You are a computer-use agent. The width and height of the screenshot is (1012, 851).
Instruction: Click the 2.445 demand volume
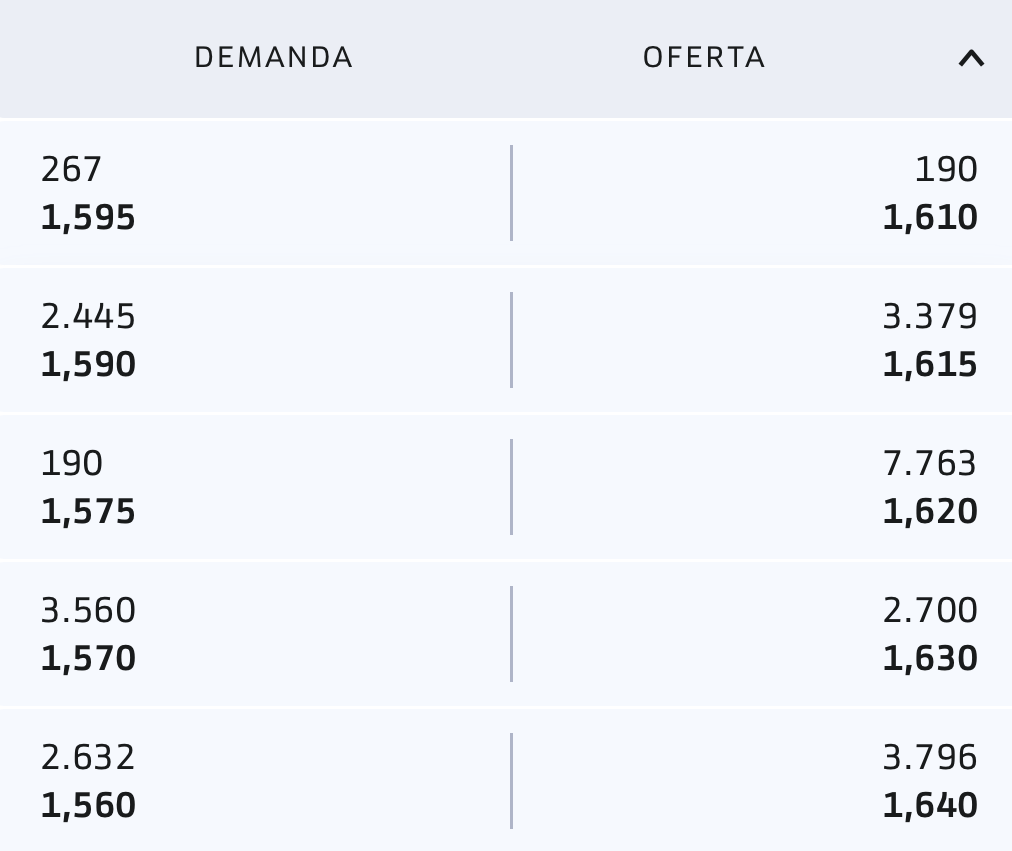point(88,317)
